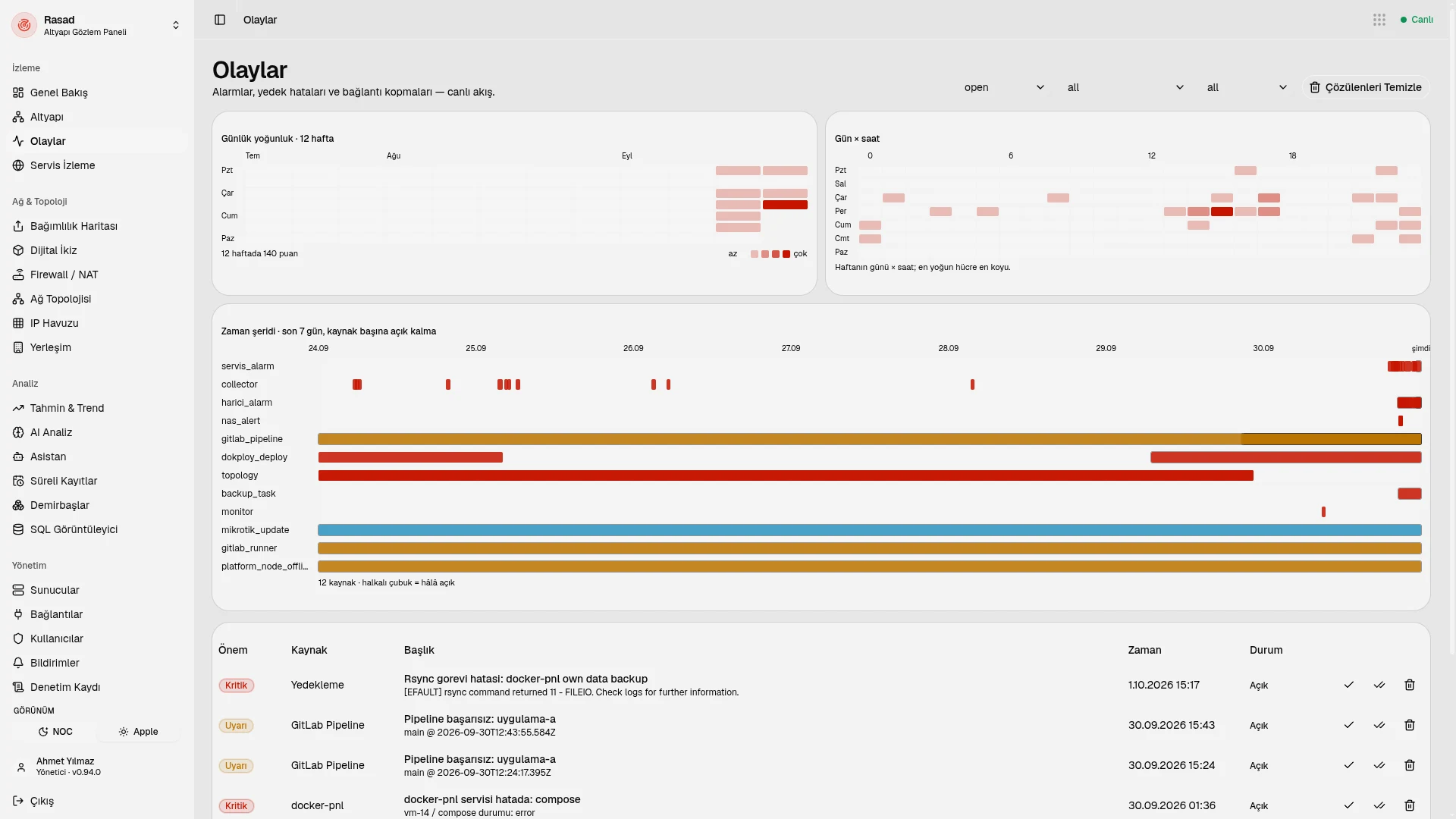Delete the Yedekleme Rsync row via trash icon
This screenshot has width=1456, height=819.
[x=1410, y=685]
